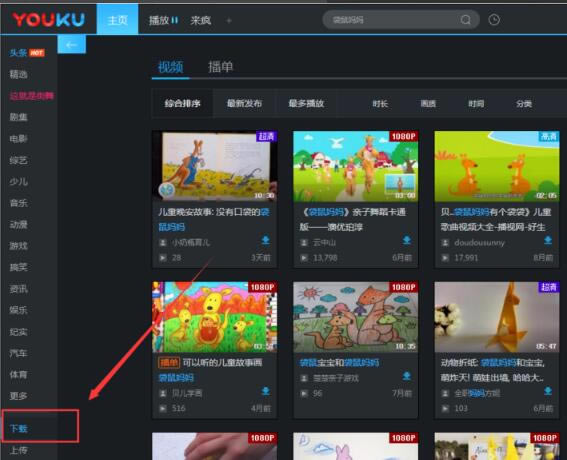Open the 时间 filter dropdown
This screenshot has width=567, height=460.
(476, 104)
